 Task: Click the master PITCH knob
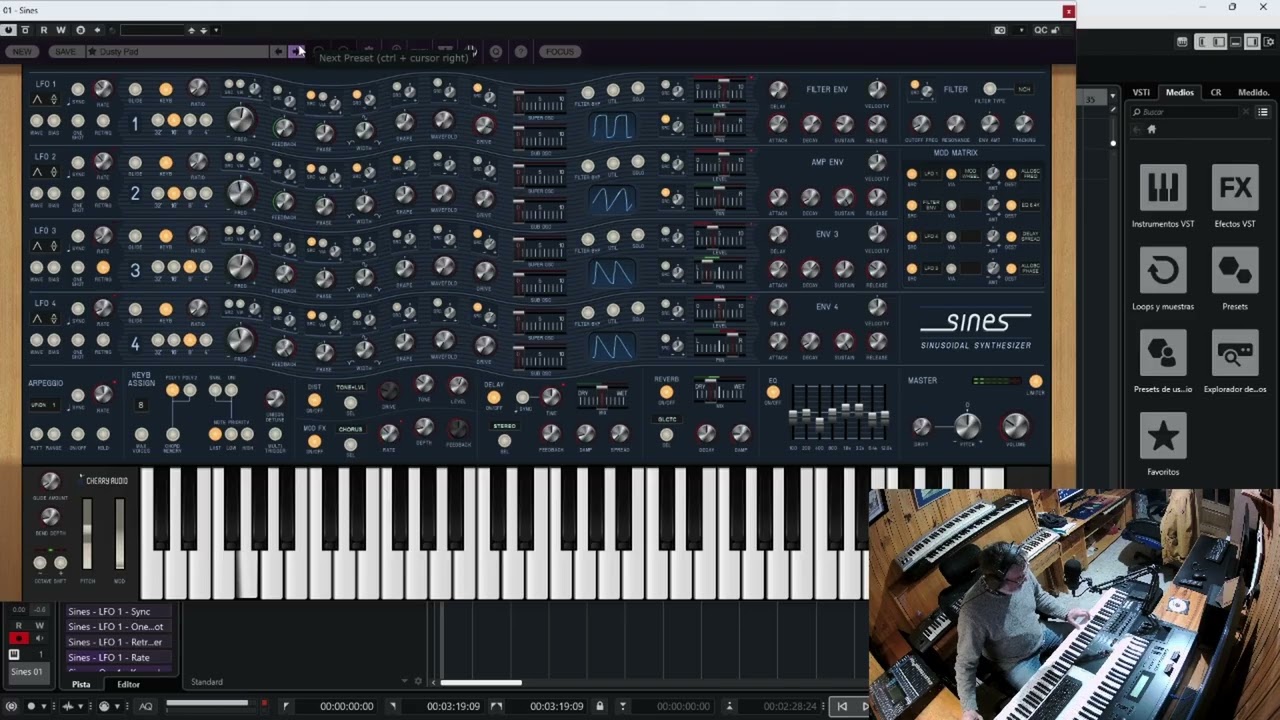click(967, 426)
